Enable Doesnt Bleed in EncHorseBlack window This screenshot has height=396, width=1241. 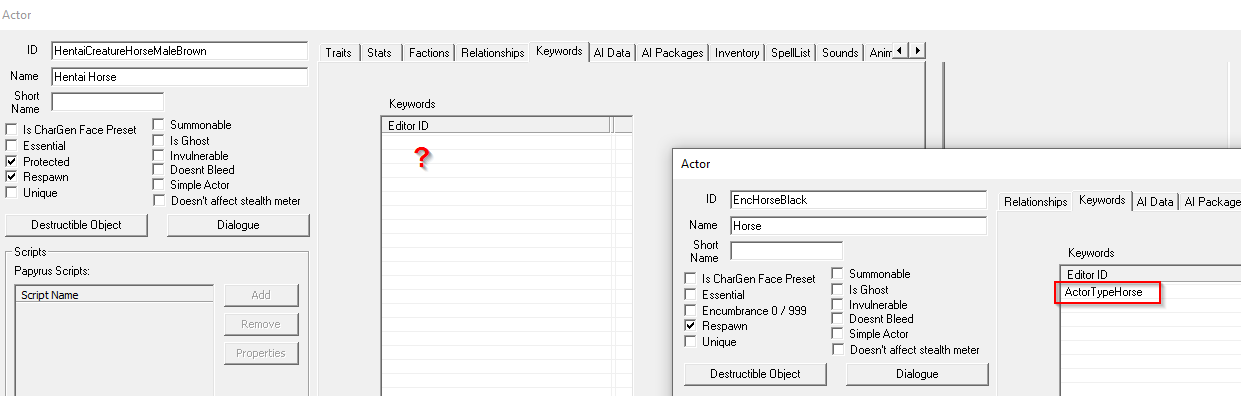point(838,319)
